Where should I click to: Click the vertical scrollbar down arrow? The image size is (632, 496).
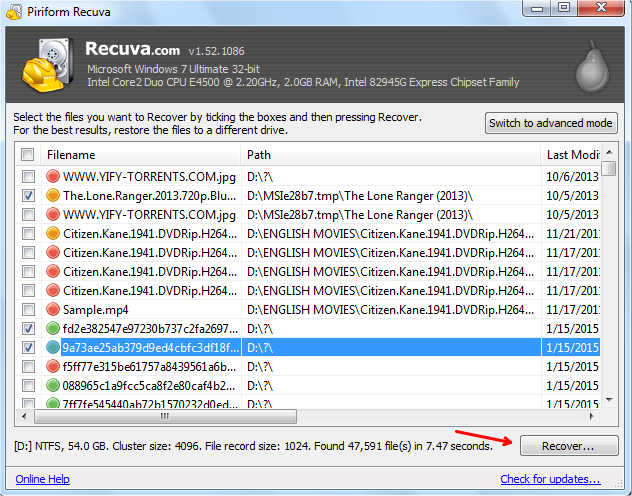[609, 400]
